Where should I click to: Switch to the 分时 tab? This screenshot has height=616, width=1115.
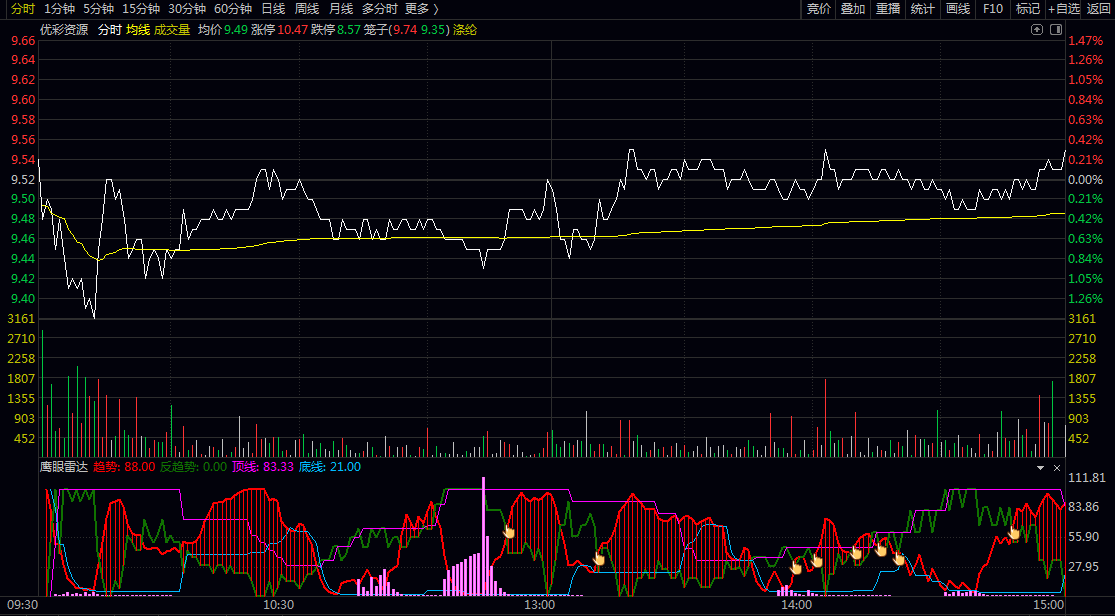[23, 9]
